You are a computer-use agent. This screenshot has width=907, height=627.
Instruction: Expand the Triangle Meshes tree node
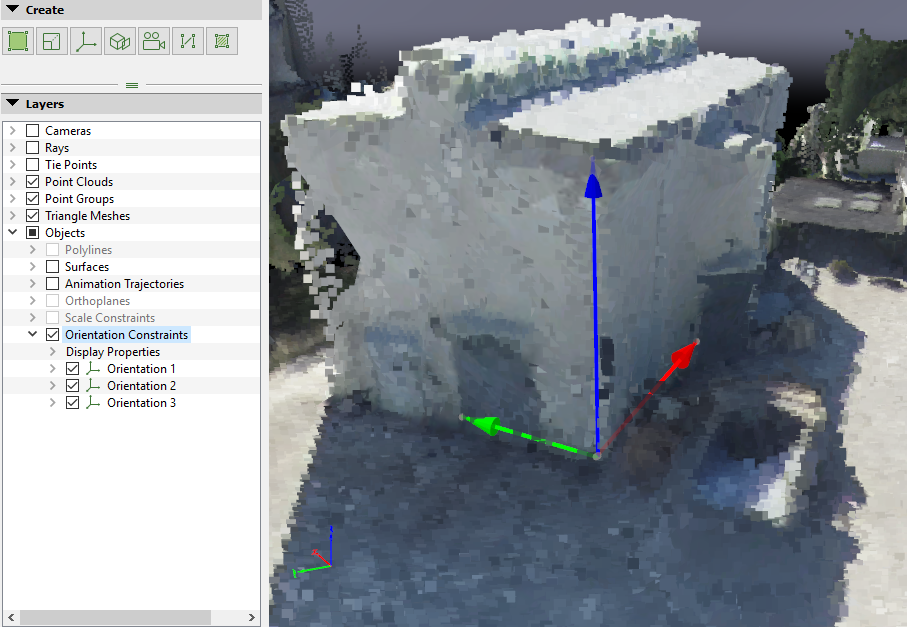pyautogui.click(x=12, y=216)
